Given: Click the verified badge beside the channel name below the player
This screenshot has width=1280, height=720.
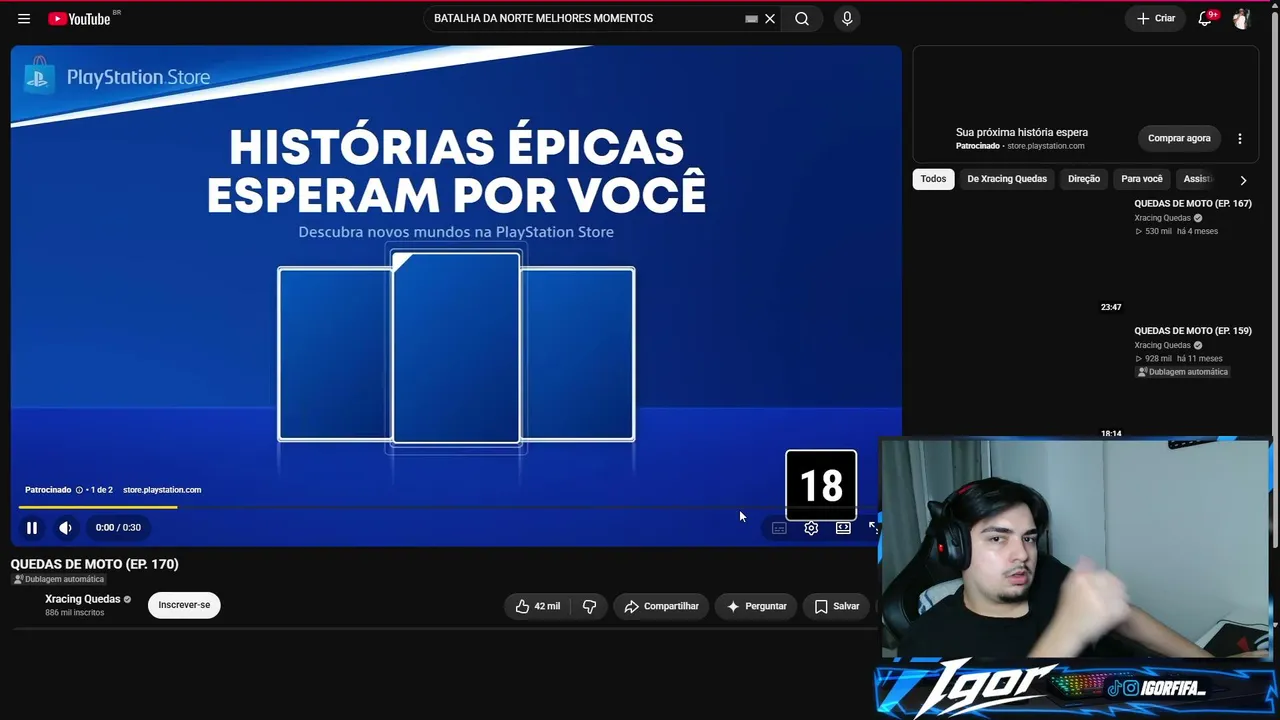Looking at the screenshot, I should pos(127,600).
